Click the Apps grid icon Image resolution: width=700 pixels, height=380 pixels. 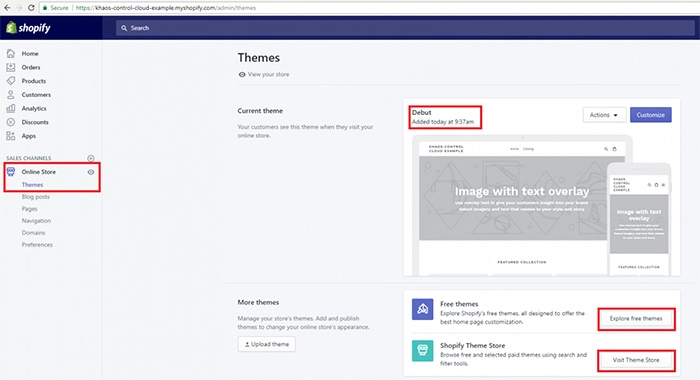[11, 136]
